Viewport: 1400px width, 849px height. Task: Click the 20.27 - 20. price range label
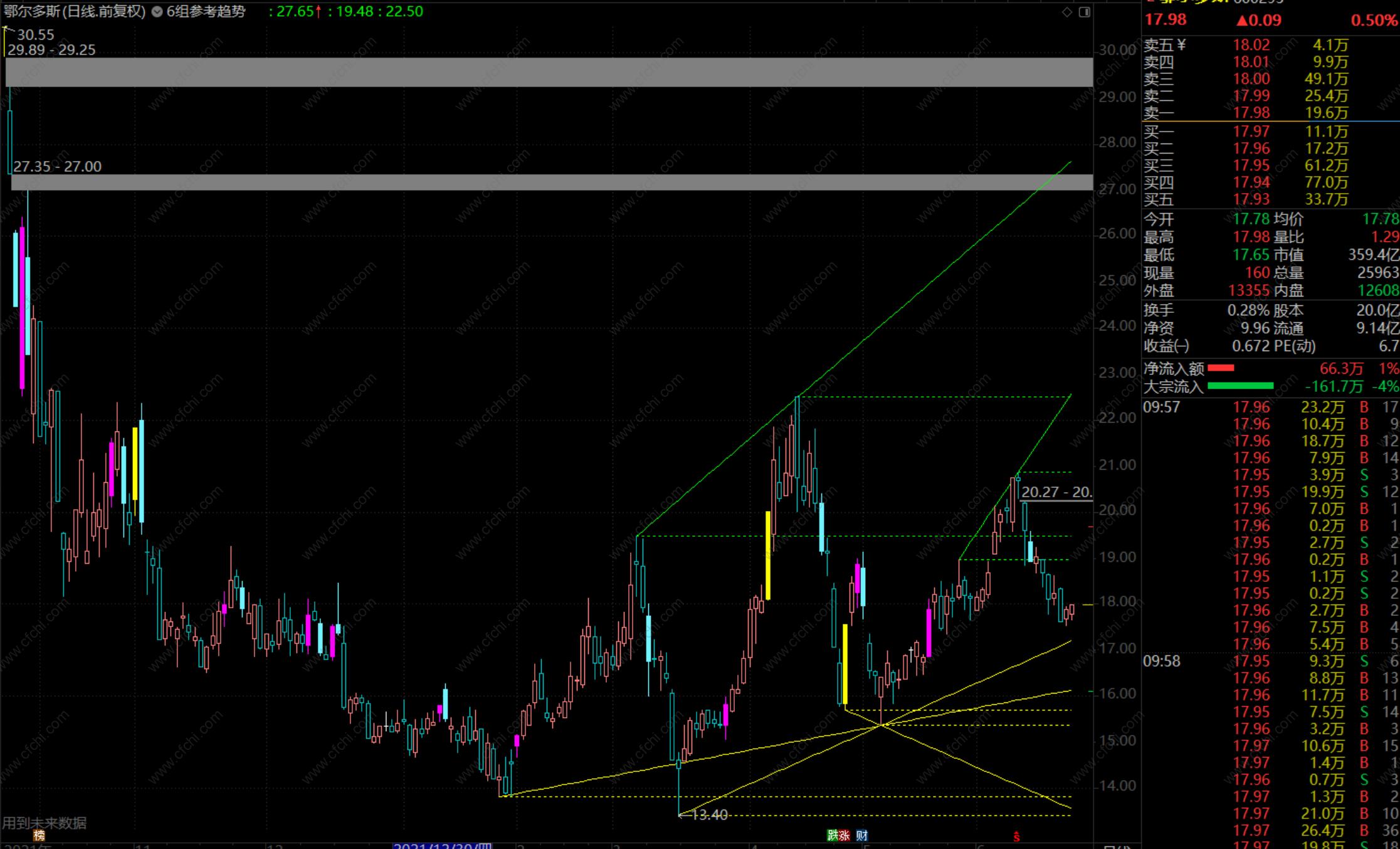pos(1056,492)
